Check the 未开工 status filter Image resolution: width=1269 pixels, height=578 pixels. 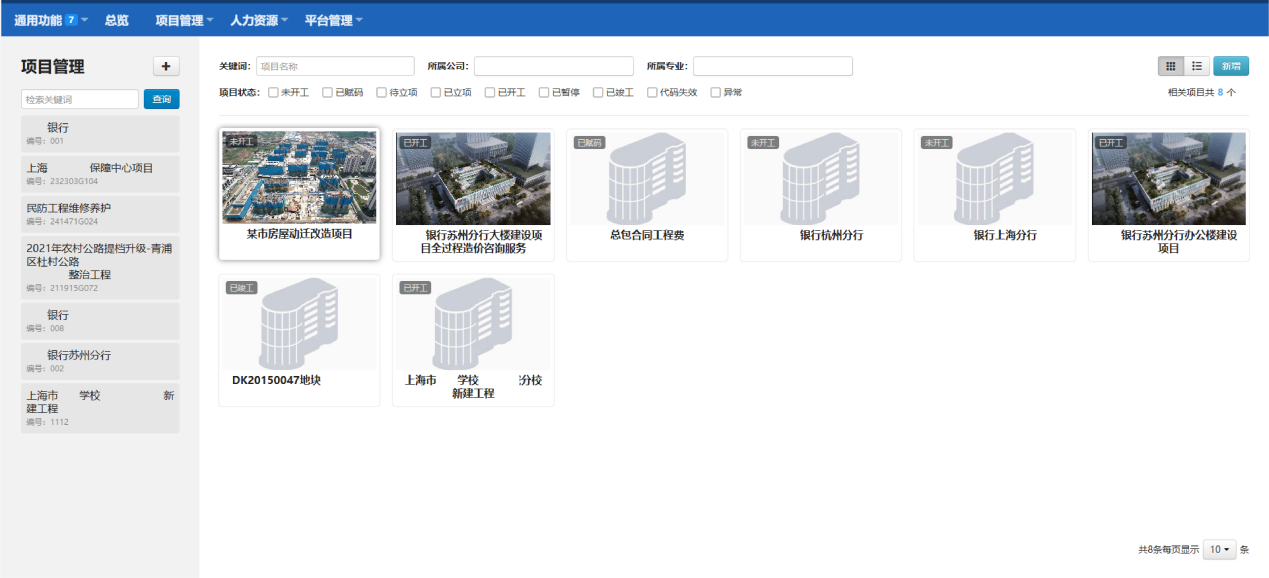coord(274,93)
